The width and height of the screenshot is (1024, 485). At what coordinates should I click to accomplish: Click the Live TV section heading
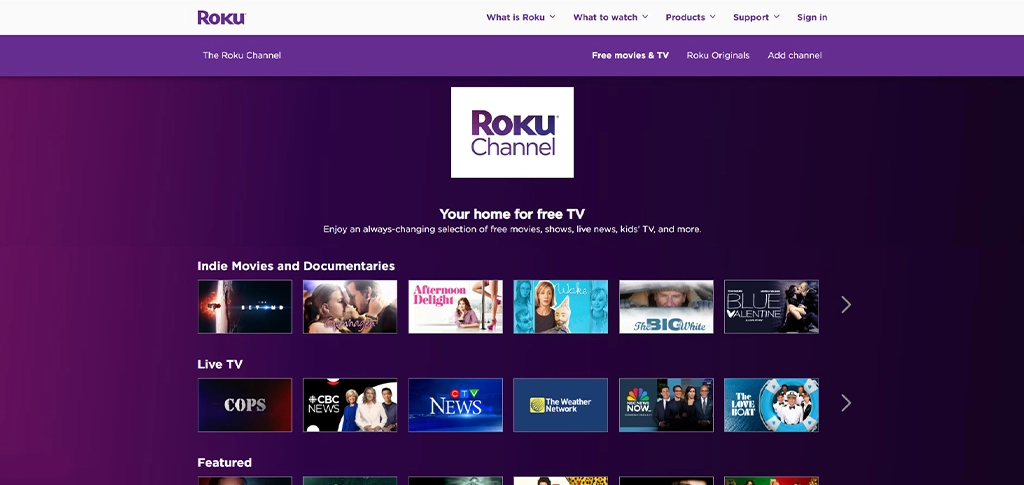(220, 364)
